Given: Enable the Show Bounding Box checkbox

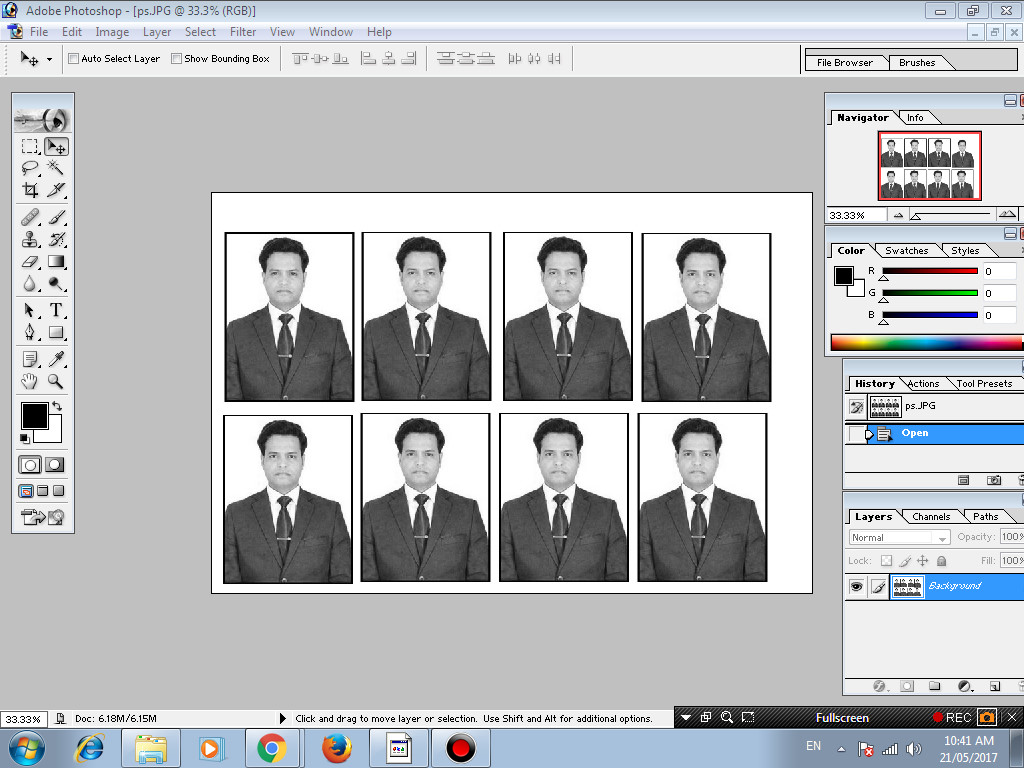Looking at the screenshot, I should [x=174, y=58].
